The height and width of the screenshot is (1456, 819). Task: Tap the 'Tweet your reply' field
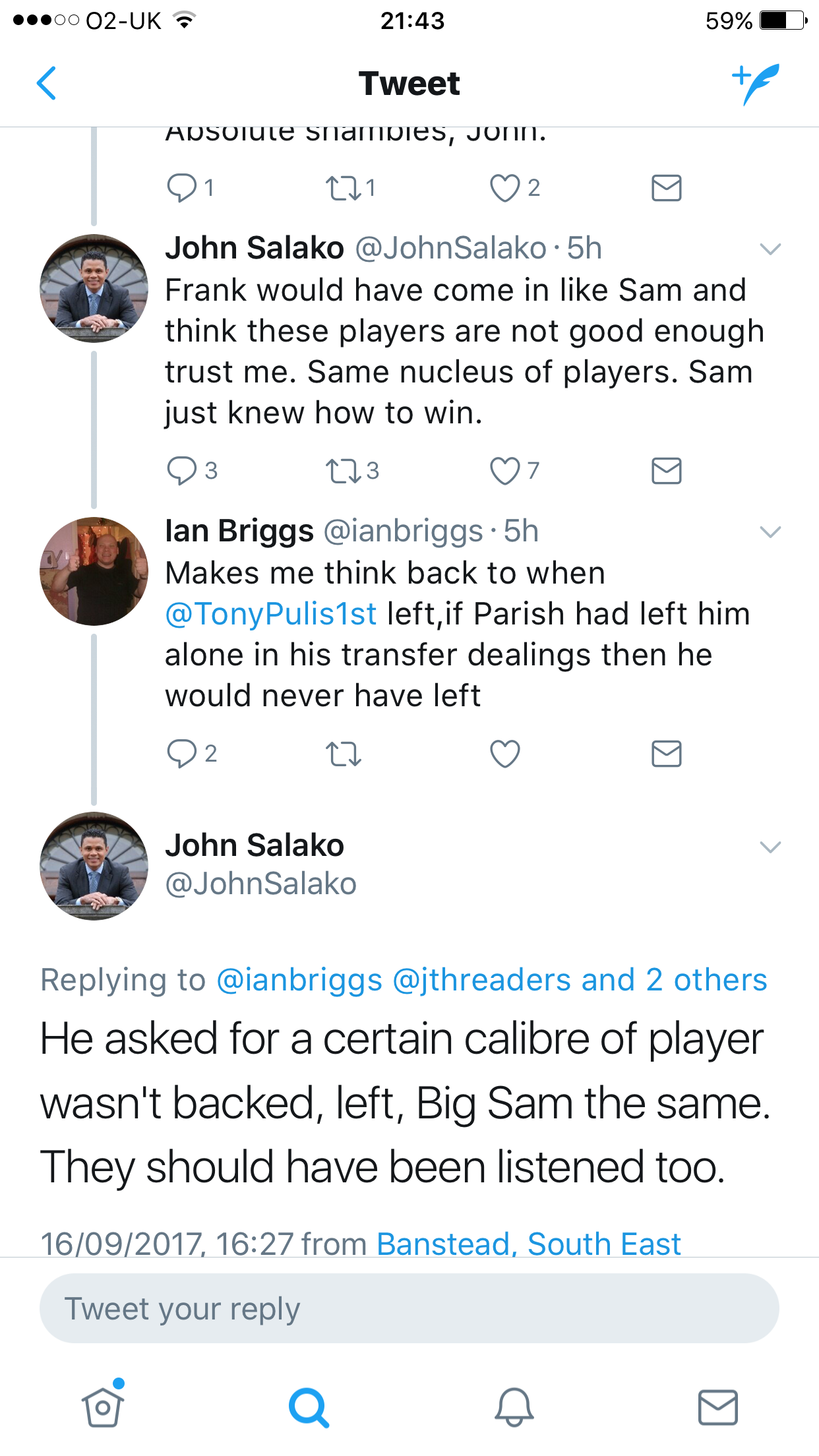point(409,1309)
